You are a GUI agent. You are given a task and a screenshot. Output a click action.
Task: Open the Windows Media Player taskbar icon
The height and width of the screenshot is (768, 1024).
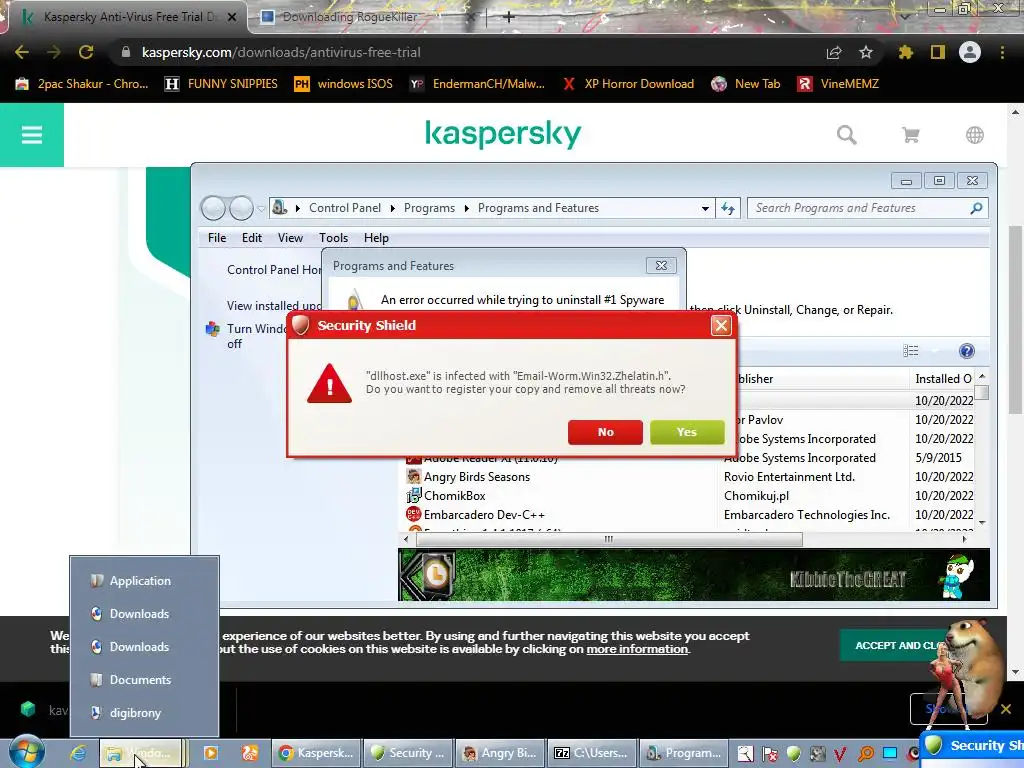(x=210, y=753)
